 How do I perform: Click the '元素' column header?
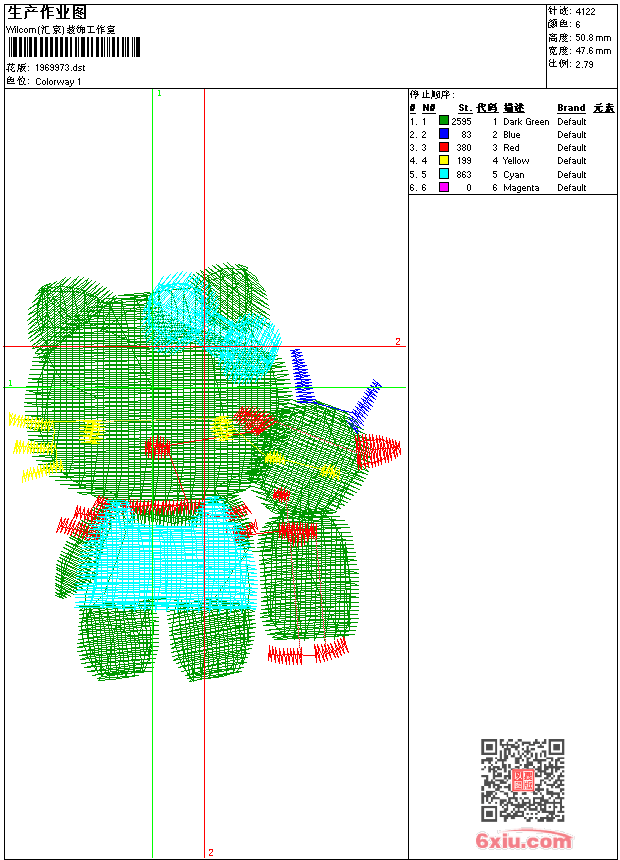pos(604,108)
